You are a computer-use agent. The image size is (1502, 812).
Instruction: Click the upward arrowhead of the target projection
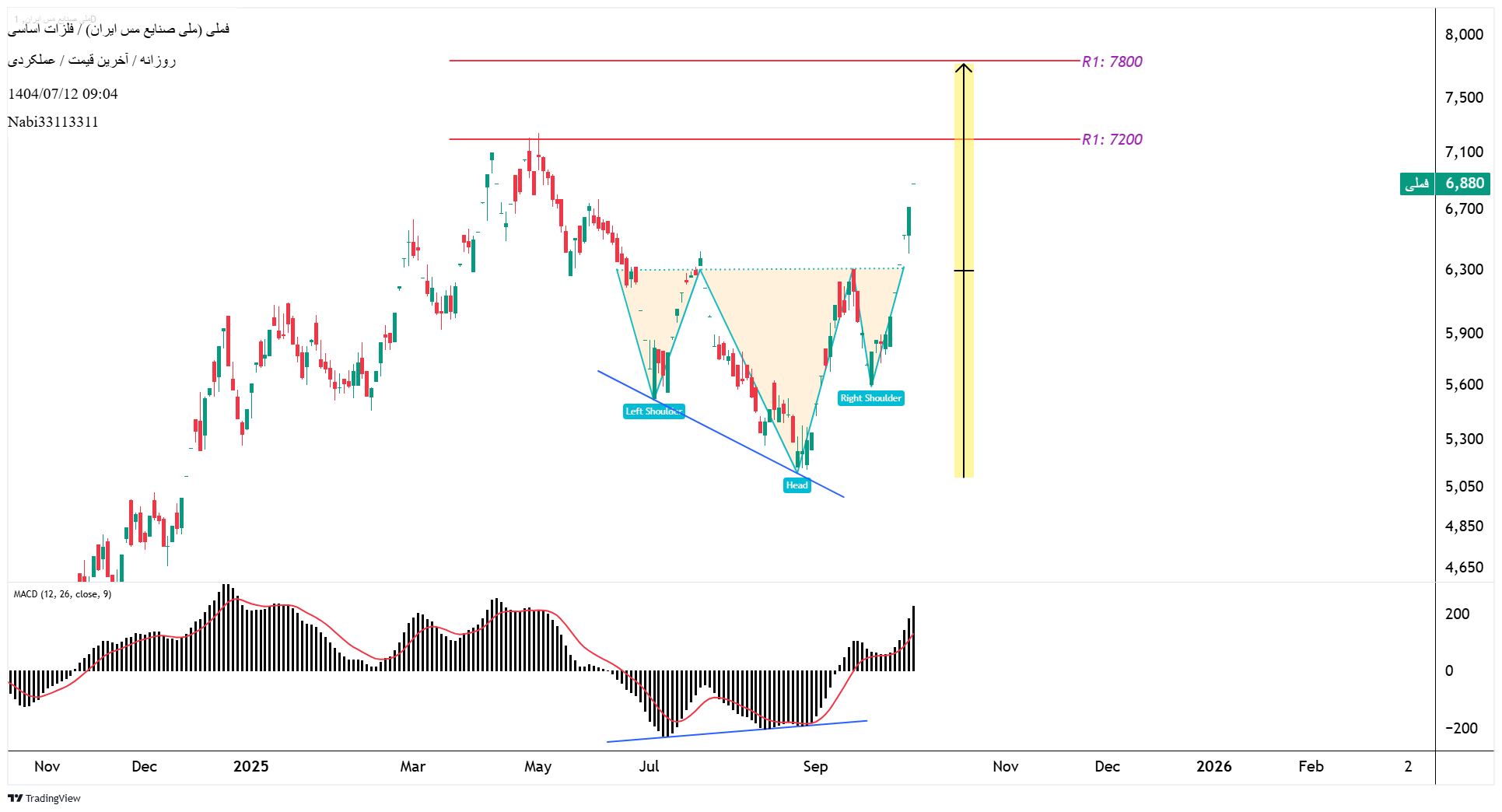click(x=964, y=68)
